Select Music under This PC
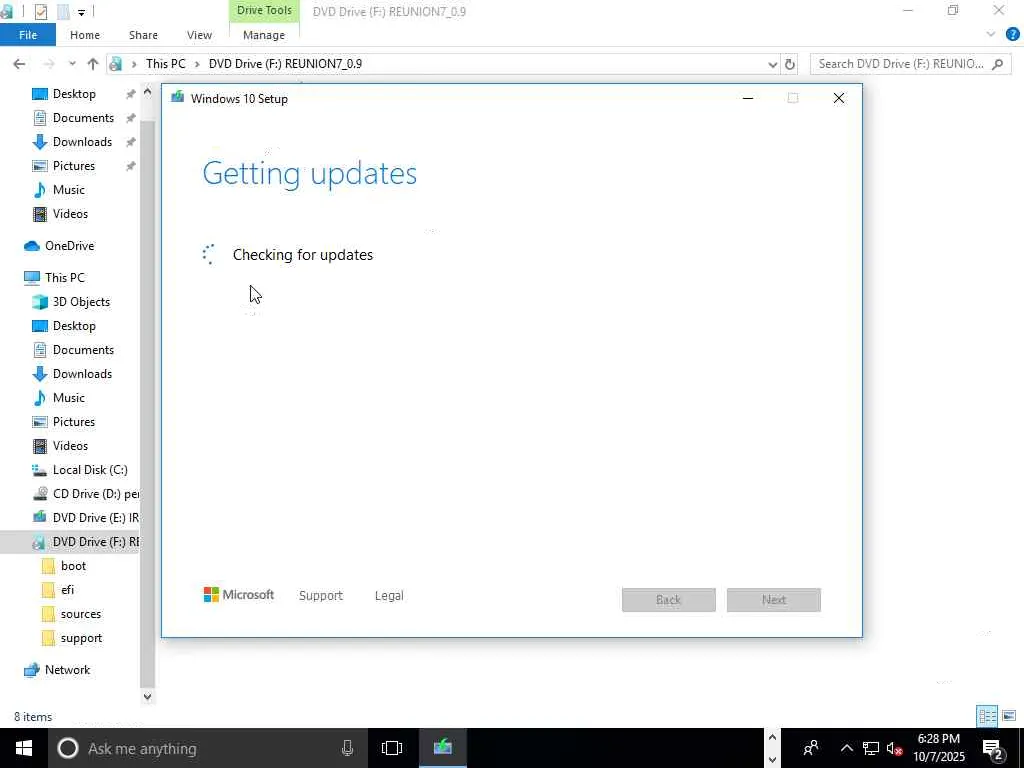This screenshot has width=1024, height=768. [x=69, y=398]
